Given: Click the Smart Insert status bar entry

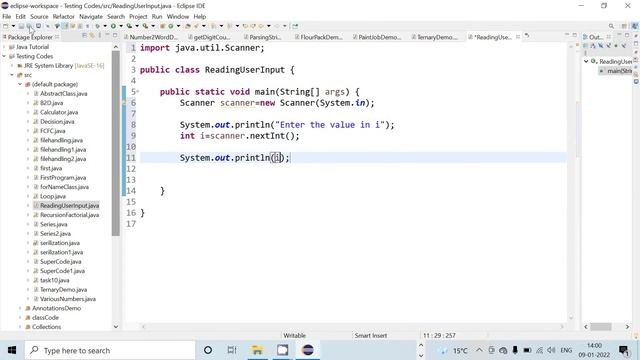Looking at the screenshot, I should (x=371, y=336).
